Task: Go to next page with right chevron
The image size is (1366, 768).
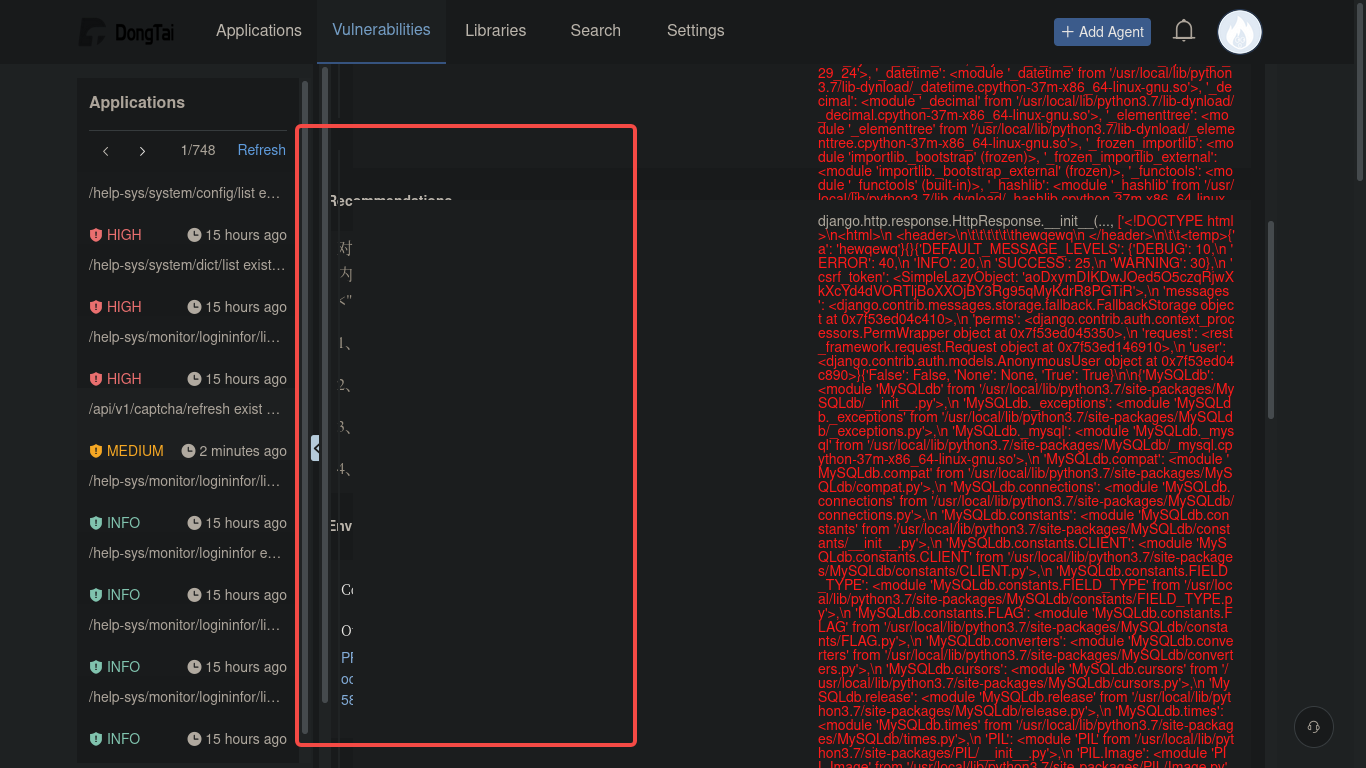Action: pos(142,150)
